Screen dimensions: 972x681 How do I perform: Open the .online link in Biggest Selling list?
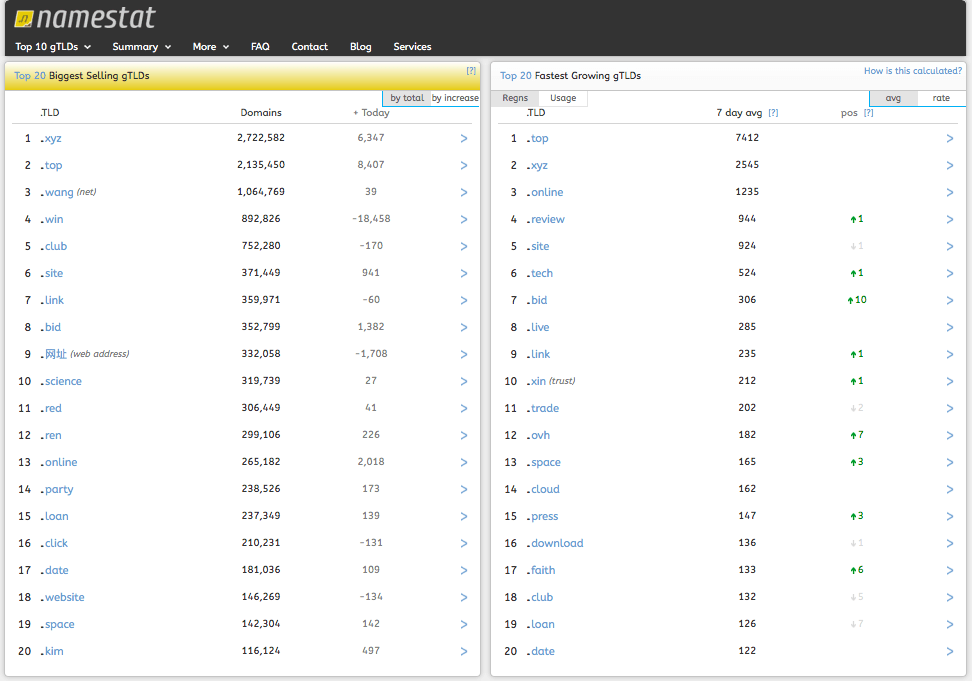click(x=59, y=462)
